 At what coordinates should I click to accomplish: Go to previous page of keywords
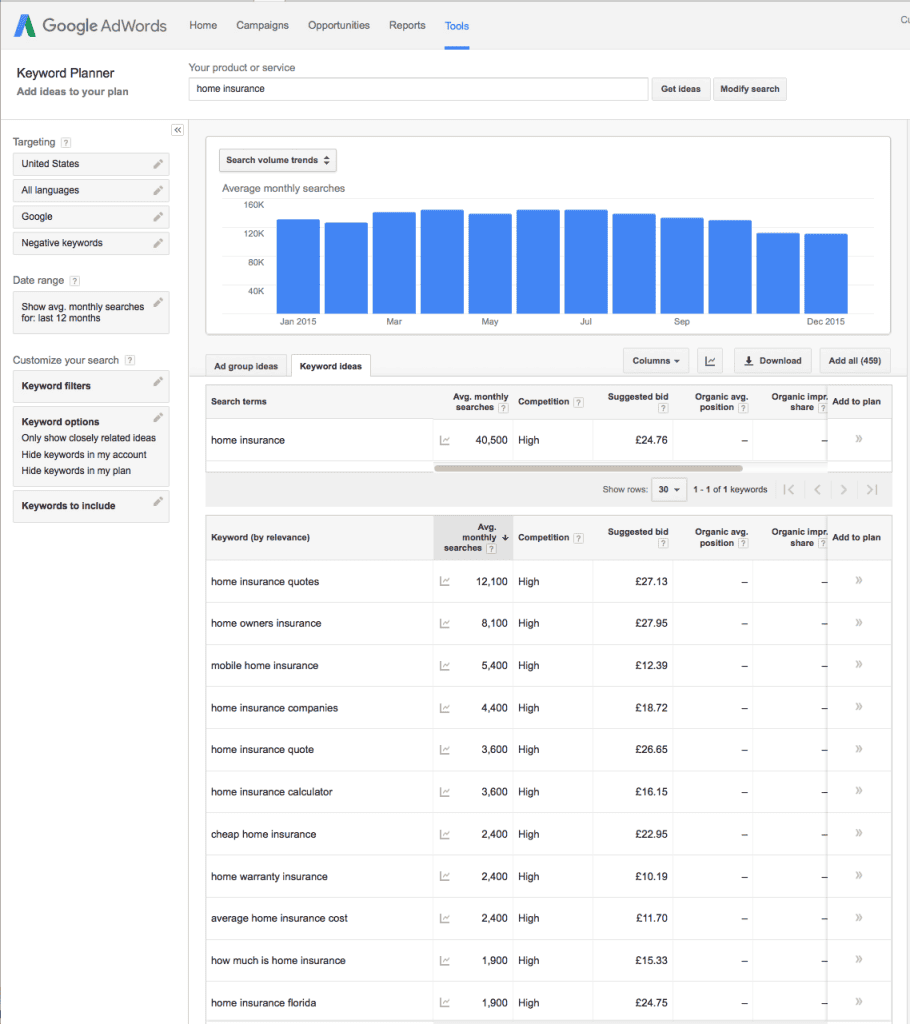[x=817, y=490]
